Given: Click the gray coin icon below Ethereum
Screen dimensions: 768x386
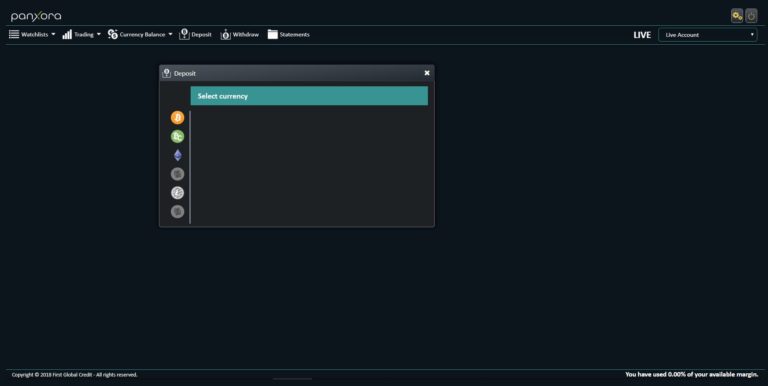Looking at the screenshot, I should click(177, 174).
